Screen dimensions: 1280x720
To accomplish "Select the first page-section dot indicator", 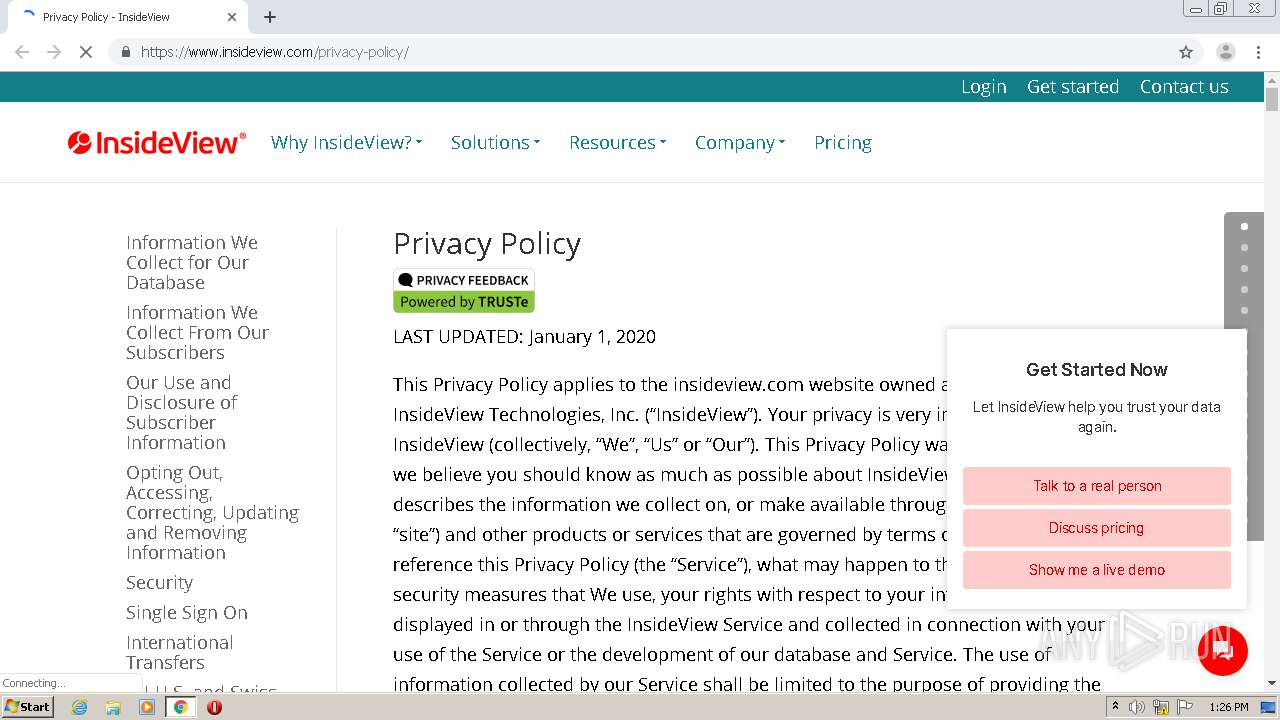I will pos(1244,227).
